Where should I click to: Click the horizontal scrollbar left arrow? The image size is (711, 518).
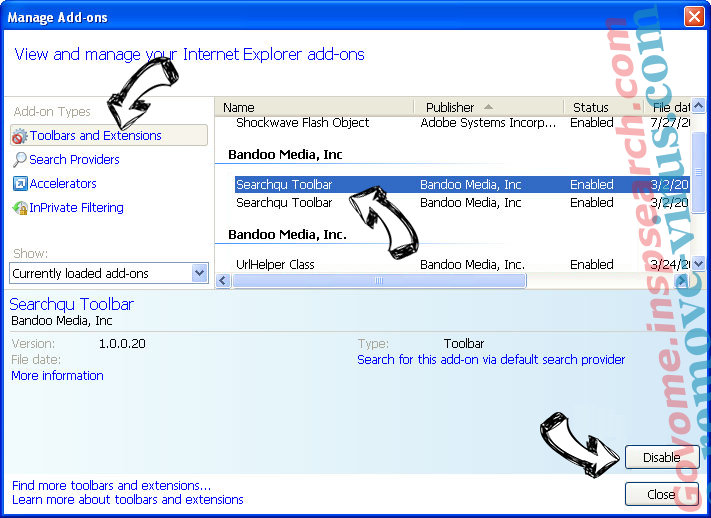(223, 280)
